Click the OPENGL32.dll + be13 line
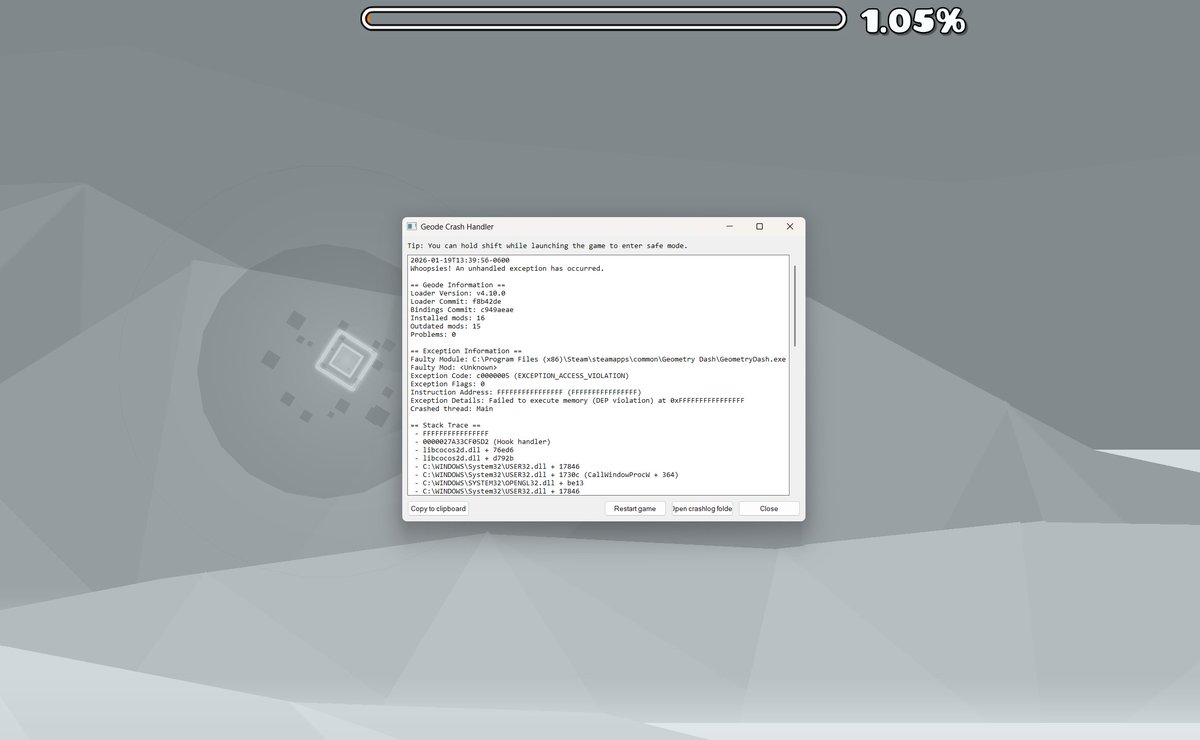Image resolution: width=1200 pixels, height=740 pixels. coord(499,483)
